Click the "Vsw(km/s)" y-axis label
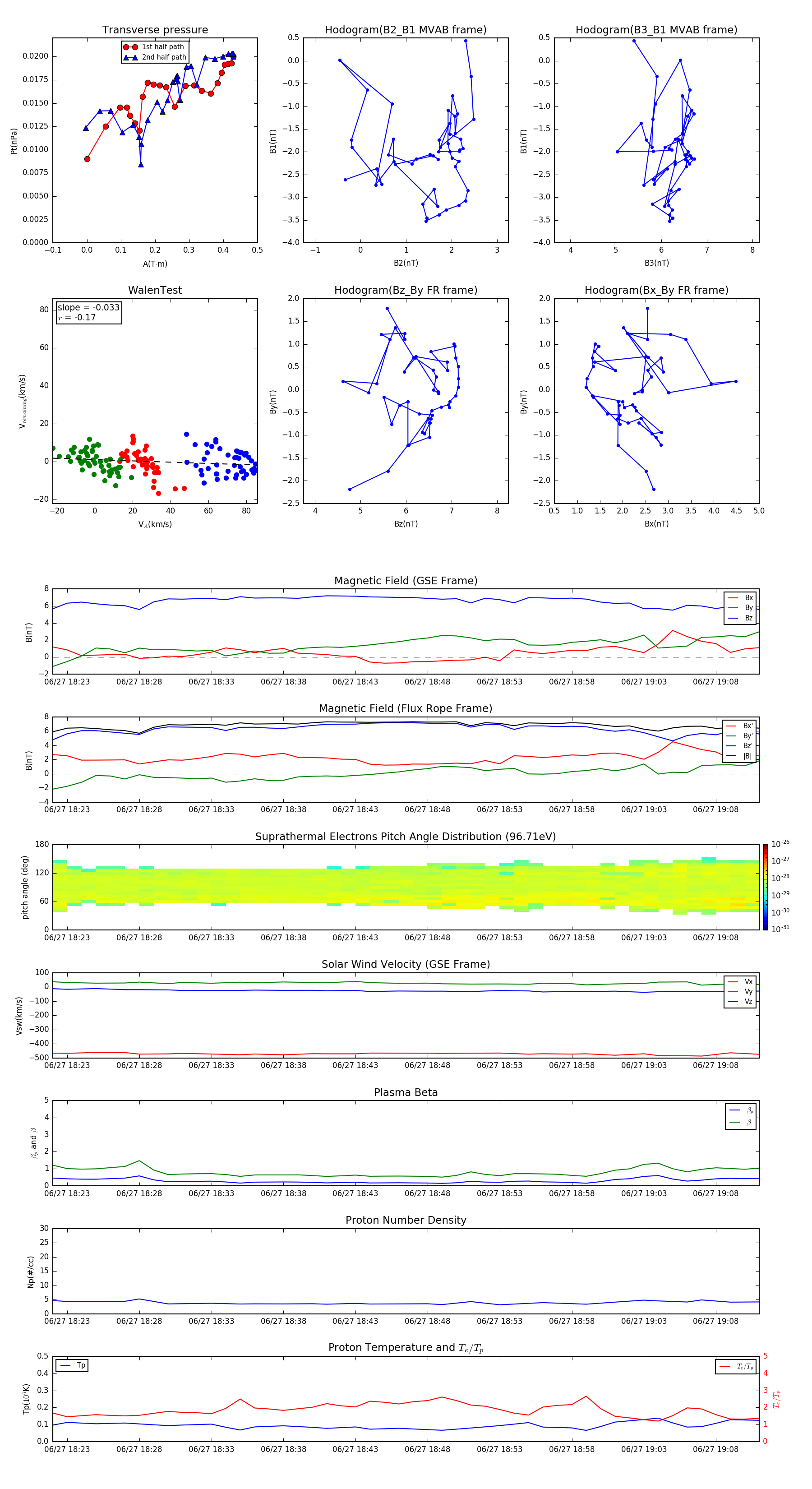Viewport: 812px width, 1489px height. 19,1015
